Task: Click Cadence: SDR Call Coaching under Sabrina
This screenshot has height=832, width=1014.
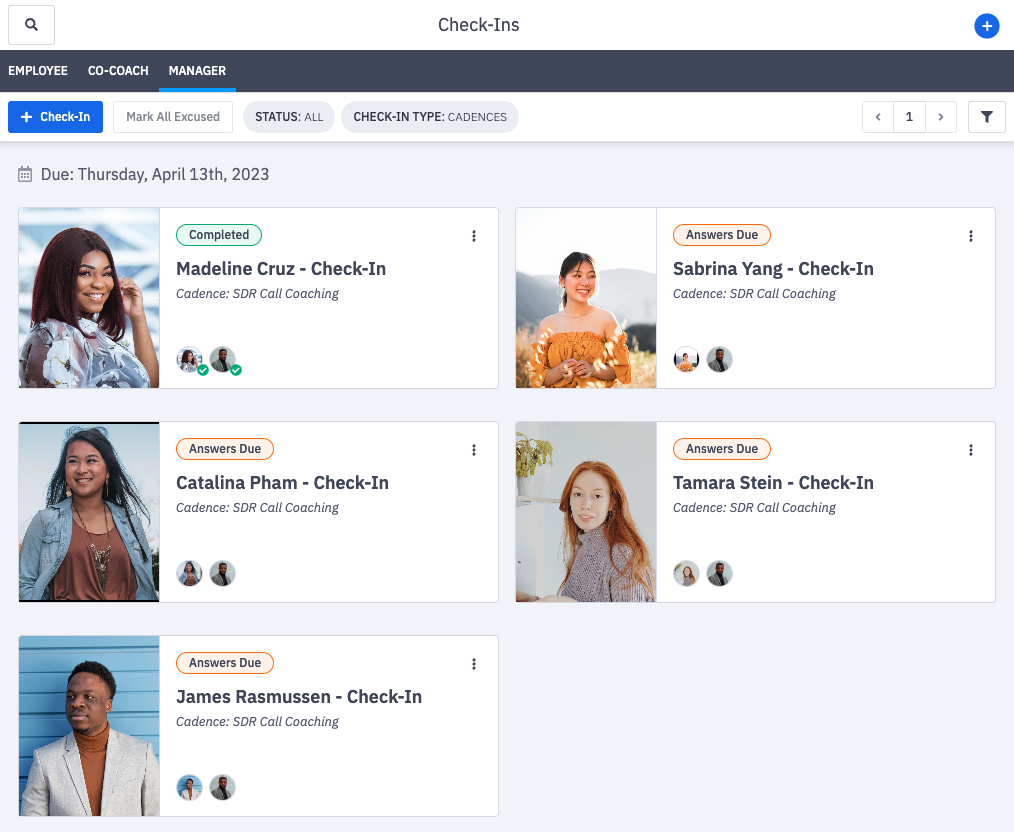Action: coord(754,293)
